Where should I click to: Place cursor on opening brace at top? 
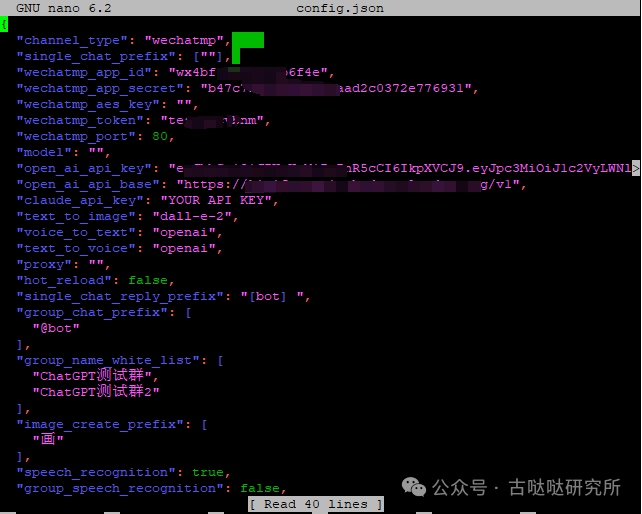(x=4, y=24)
